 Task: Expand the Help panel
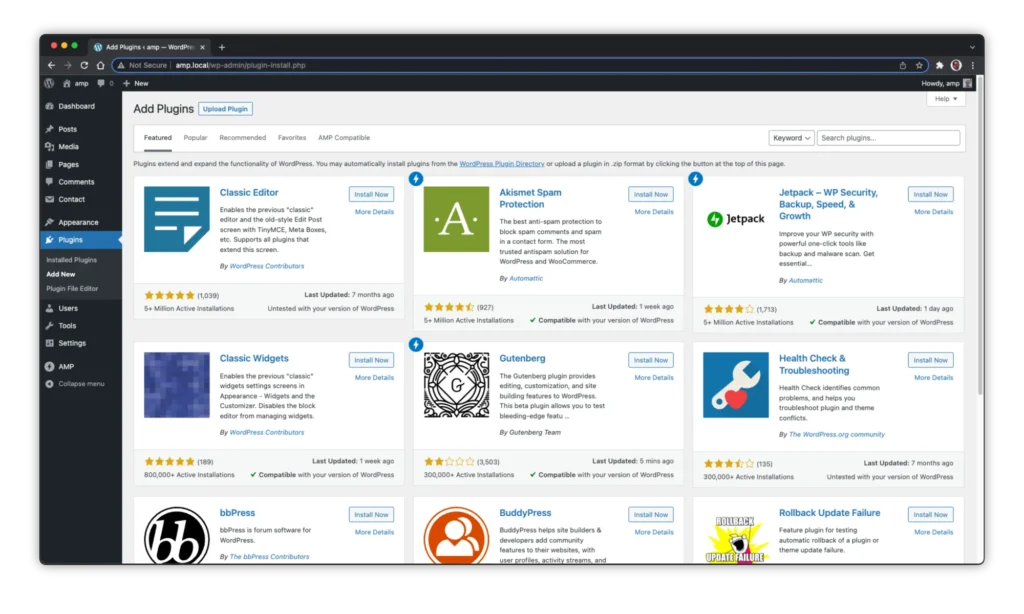pyautogui.click(x=946, y=99)
